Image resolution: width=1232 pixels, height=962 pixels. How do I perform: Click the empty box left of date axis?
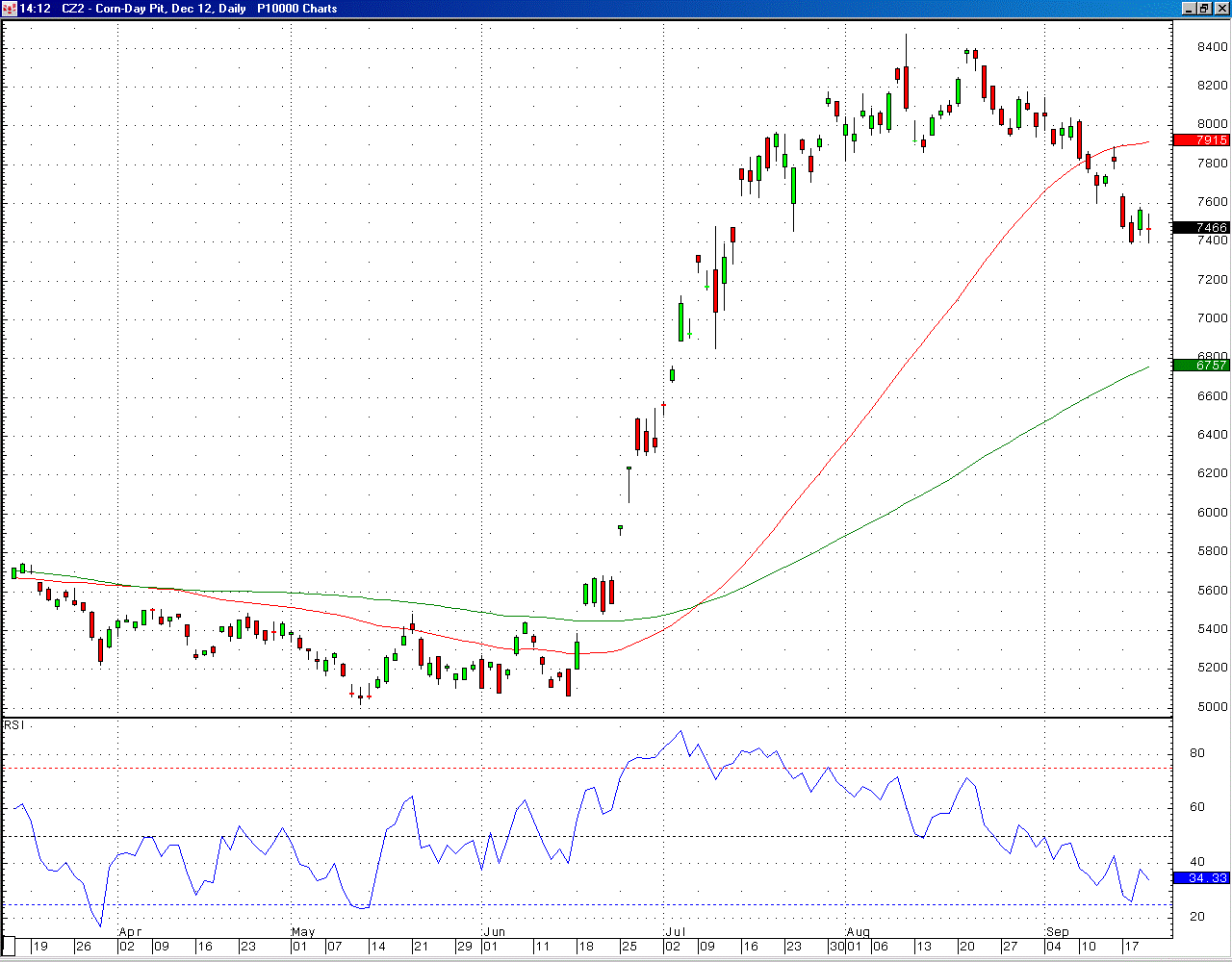[x=9, y=946]
